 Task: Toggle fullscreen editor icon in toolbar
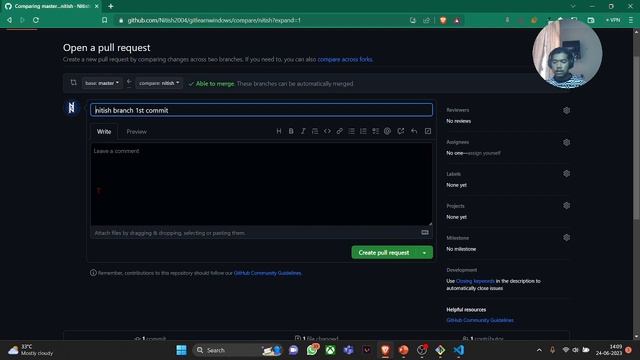428,131
